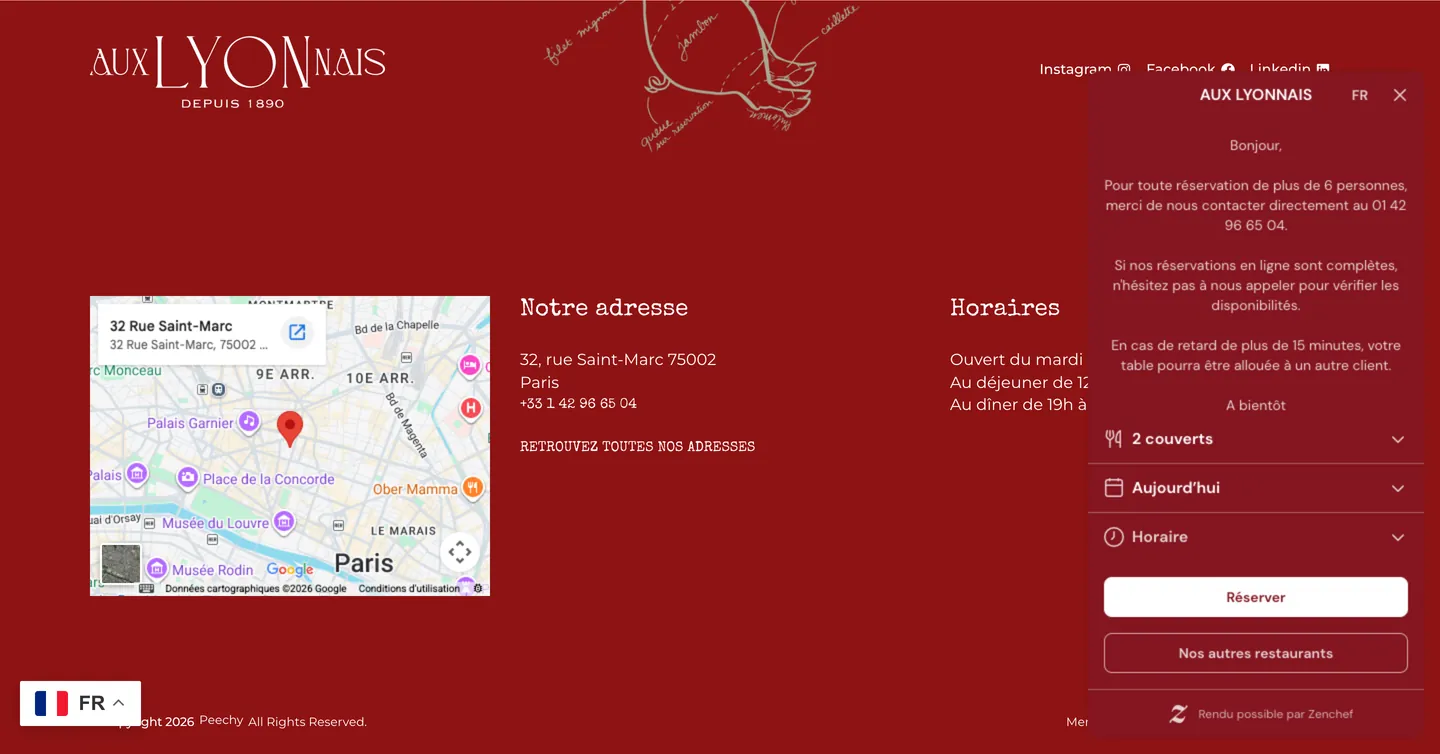Click the Palais Garnier marker on the map

coord(249,422)
